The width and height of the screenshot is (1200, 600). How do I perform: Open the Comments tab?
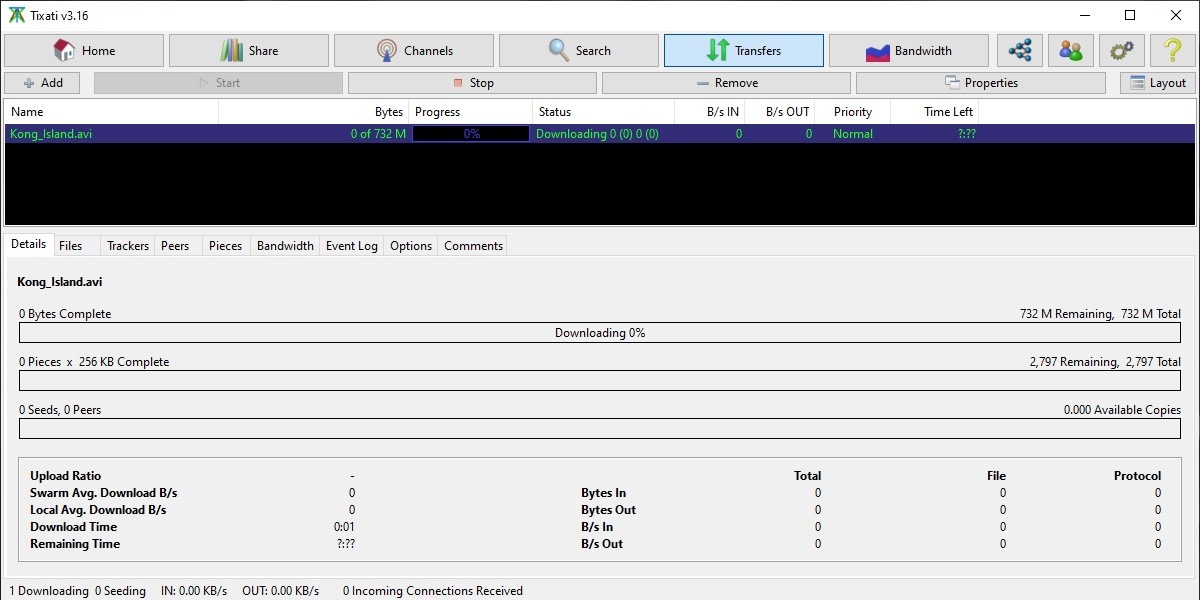[472, 245]
